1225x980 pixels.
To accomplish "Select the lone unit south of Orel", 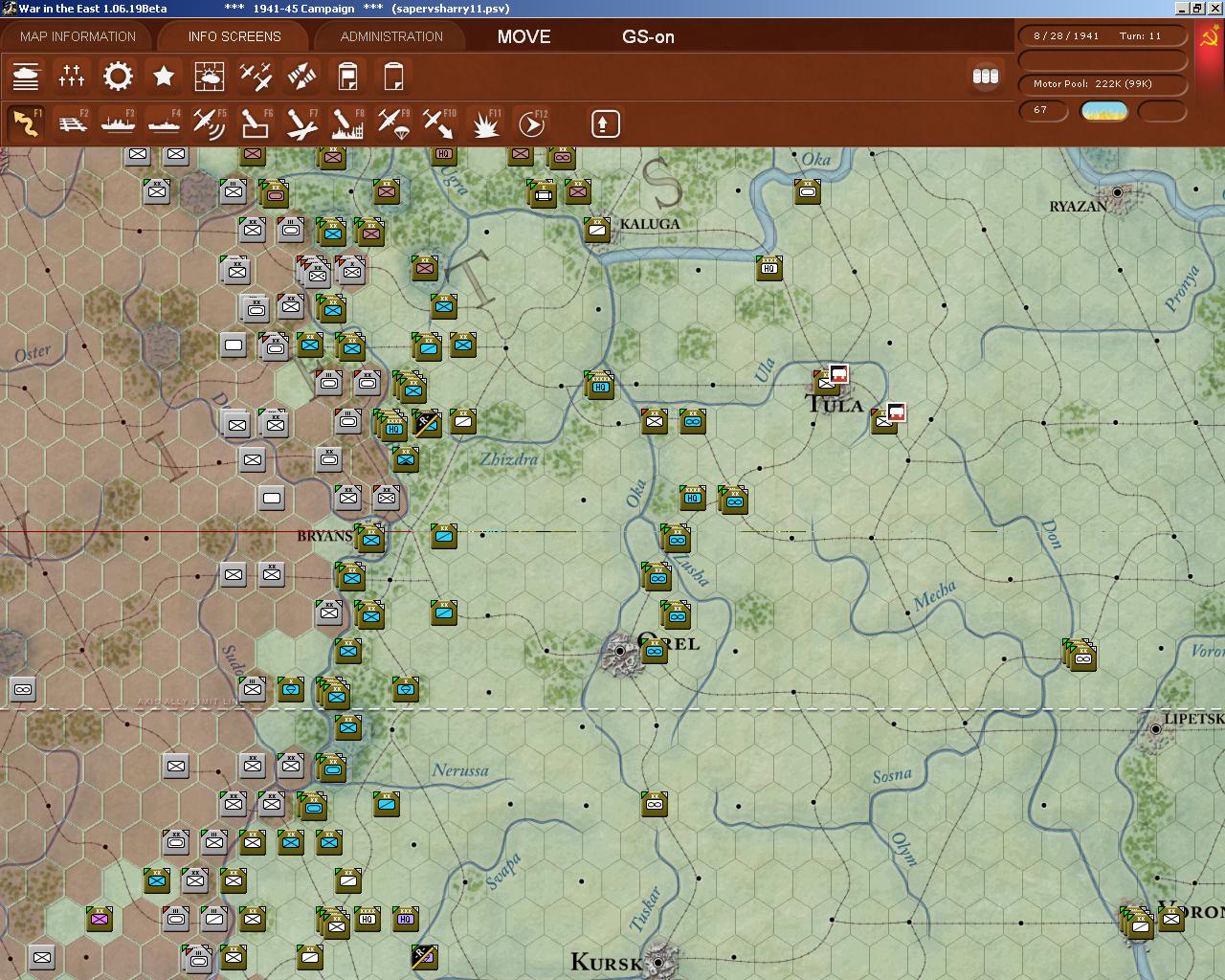I will coord(655,804).
